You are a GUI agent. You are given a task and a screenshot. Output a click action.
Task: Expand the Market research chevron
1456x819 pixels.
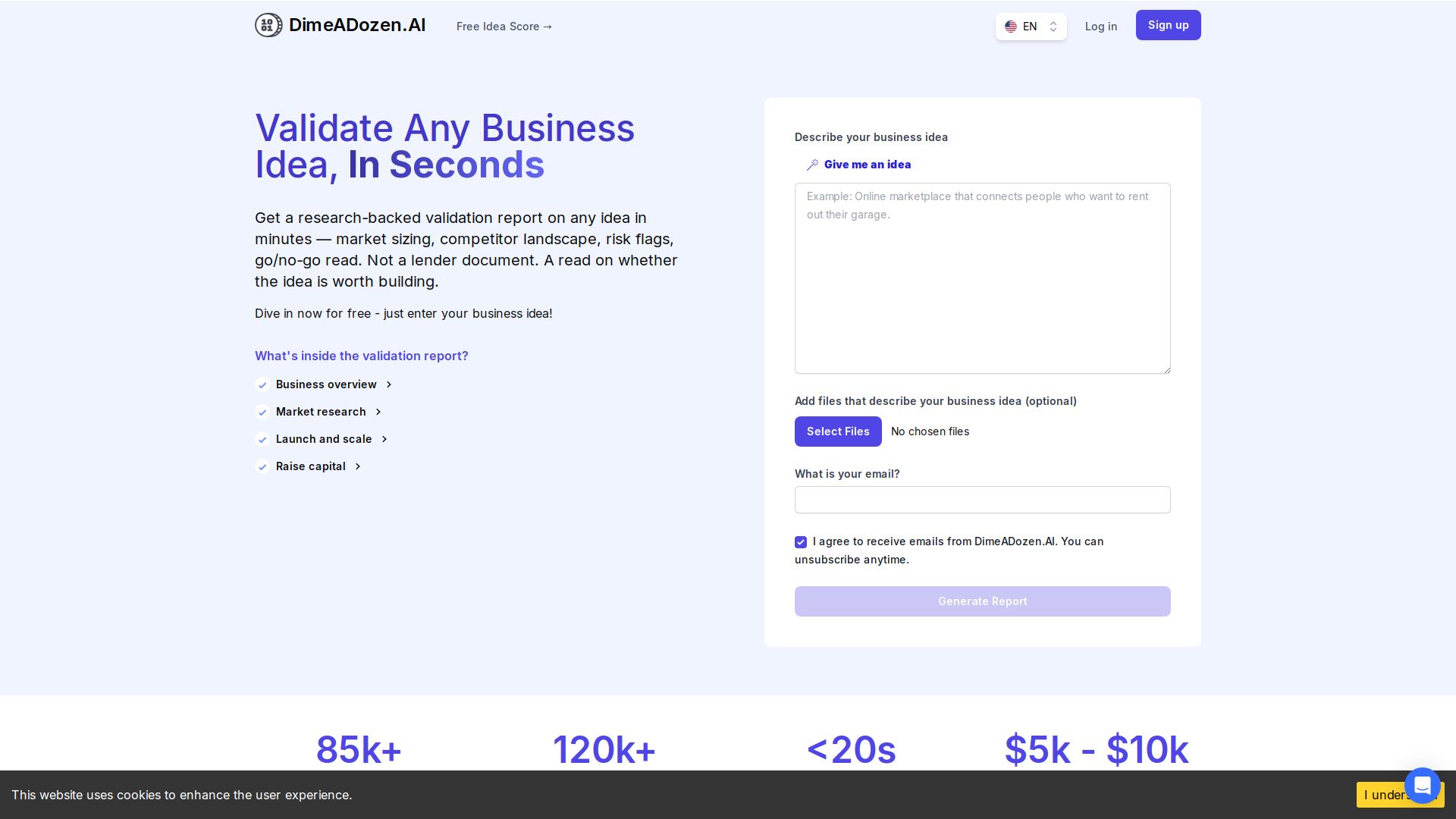tap(378, 412)
